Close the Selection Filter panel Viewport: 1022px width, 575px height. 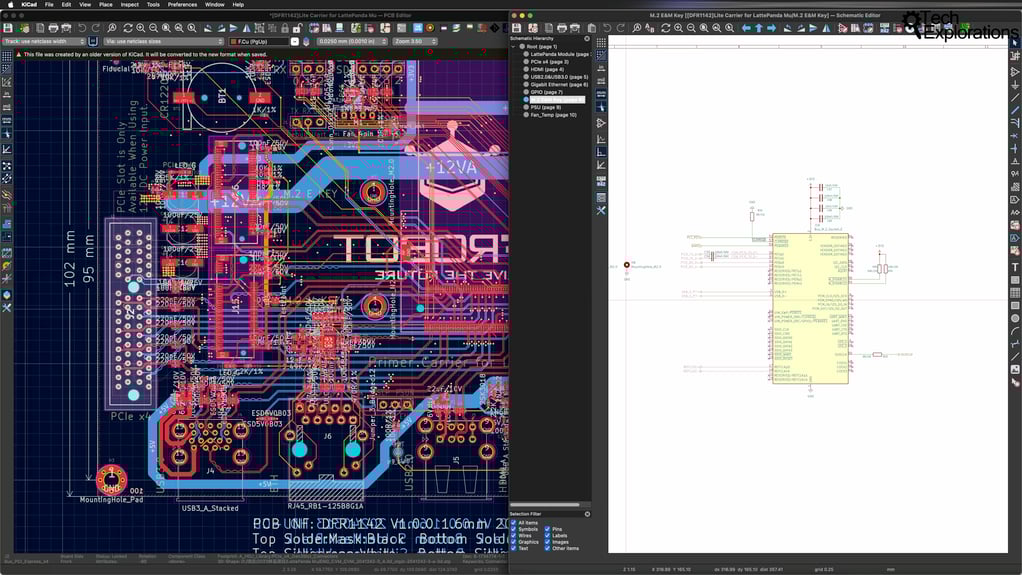[587, 514]
